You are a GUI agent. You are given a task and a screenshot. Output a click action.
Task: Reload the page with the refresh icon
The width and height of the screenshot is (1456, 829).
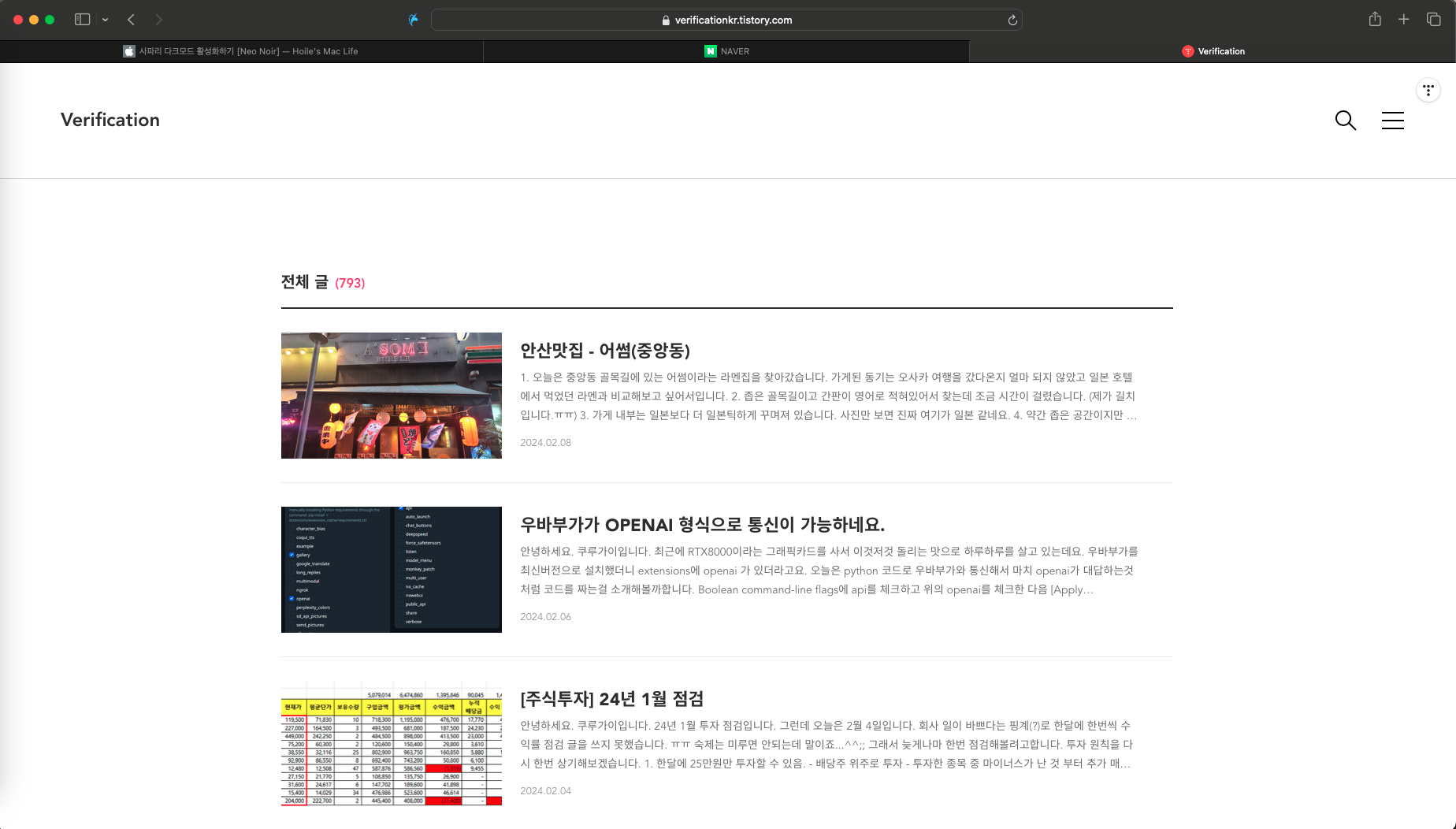click(x=1012, y=20)
